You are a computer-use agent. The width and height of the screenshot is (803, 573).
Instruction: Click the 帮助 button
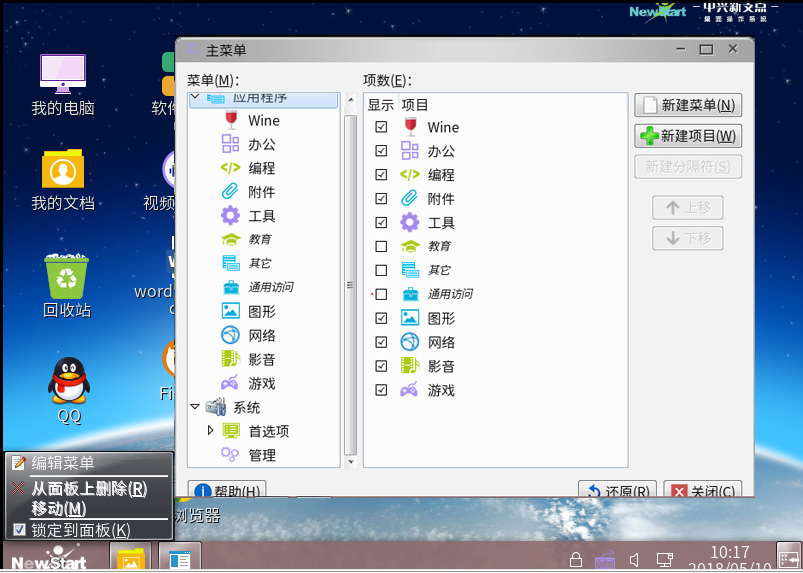click(227, 491)
